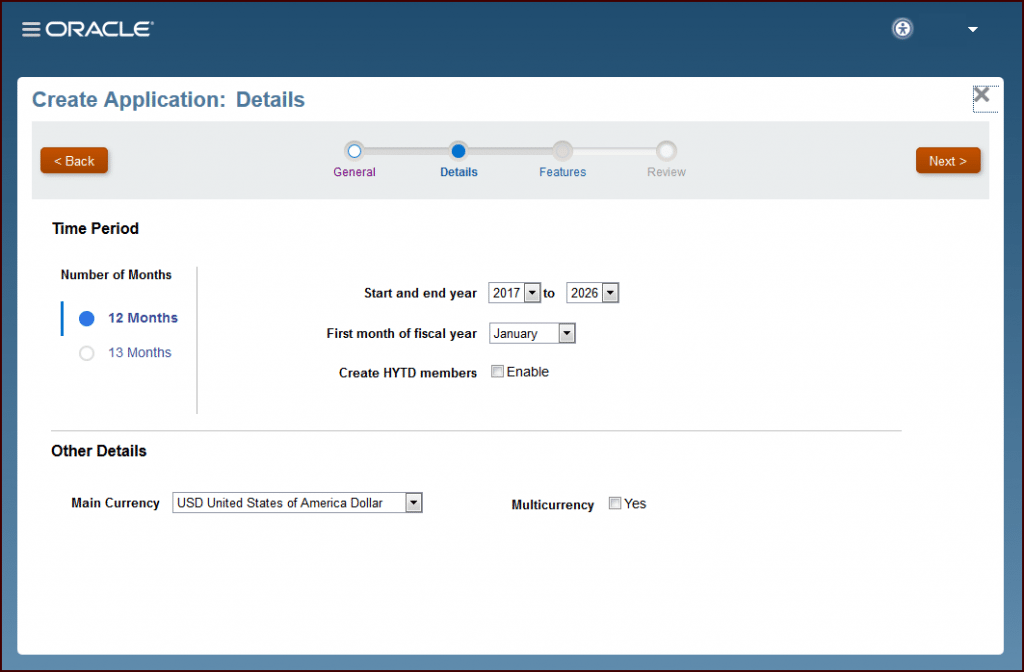Click the Details step circle

[458, 152]
